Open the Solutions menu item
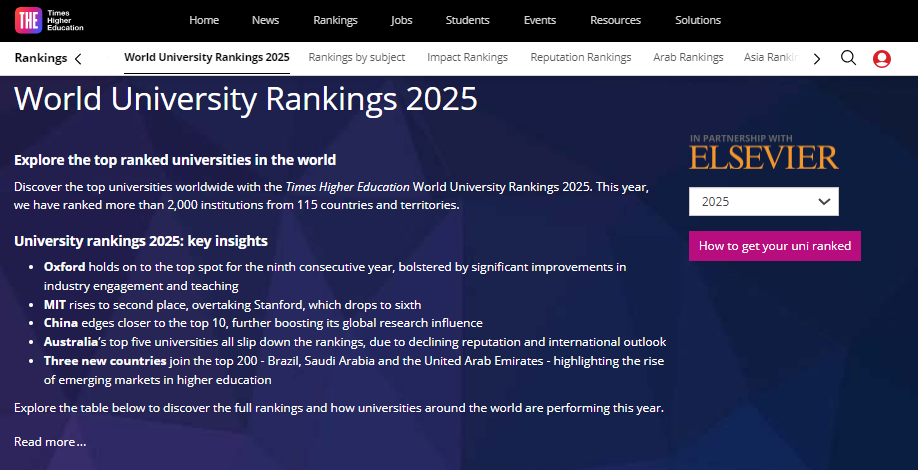This screenshot has height=470, width=918. [x=698, y=20]
